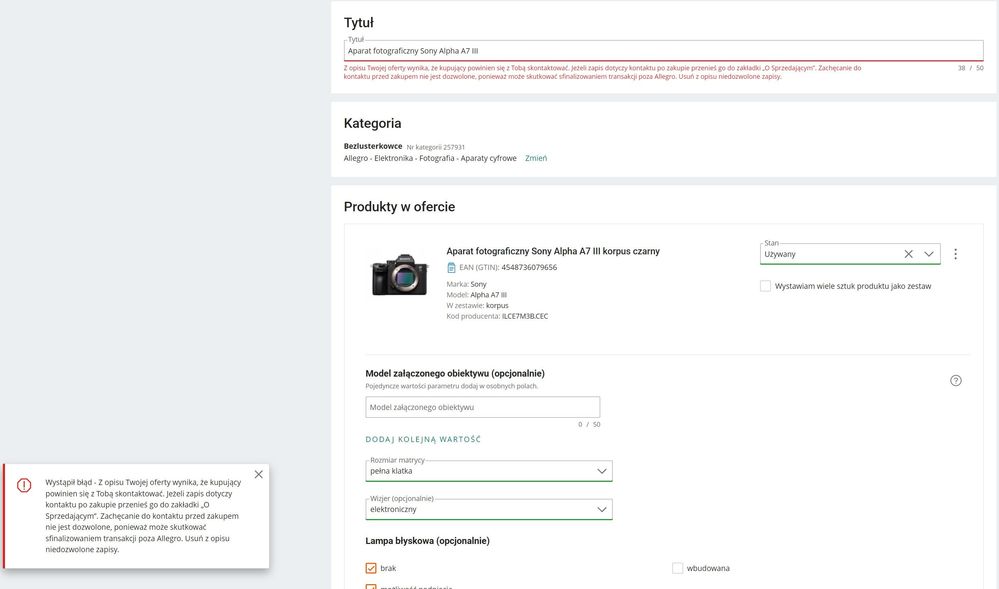Clear the Stan field with X icon
Screen dimensions: 999x589
point(909,254)
